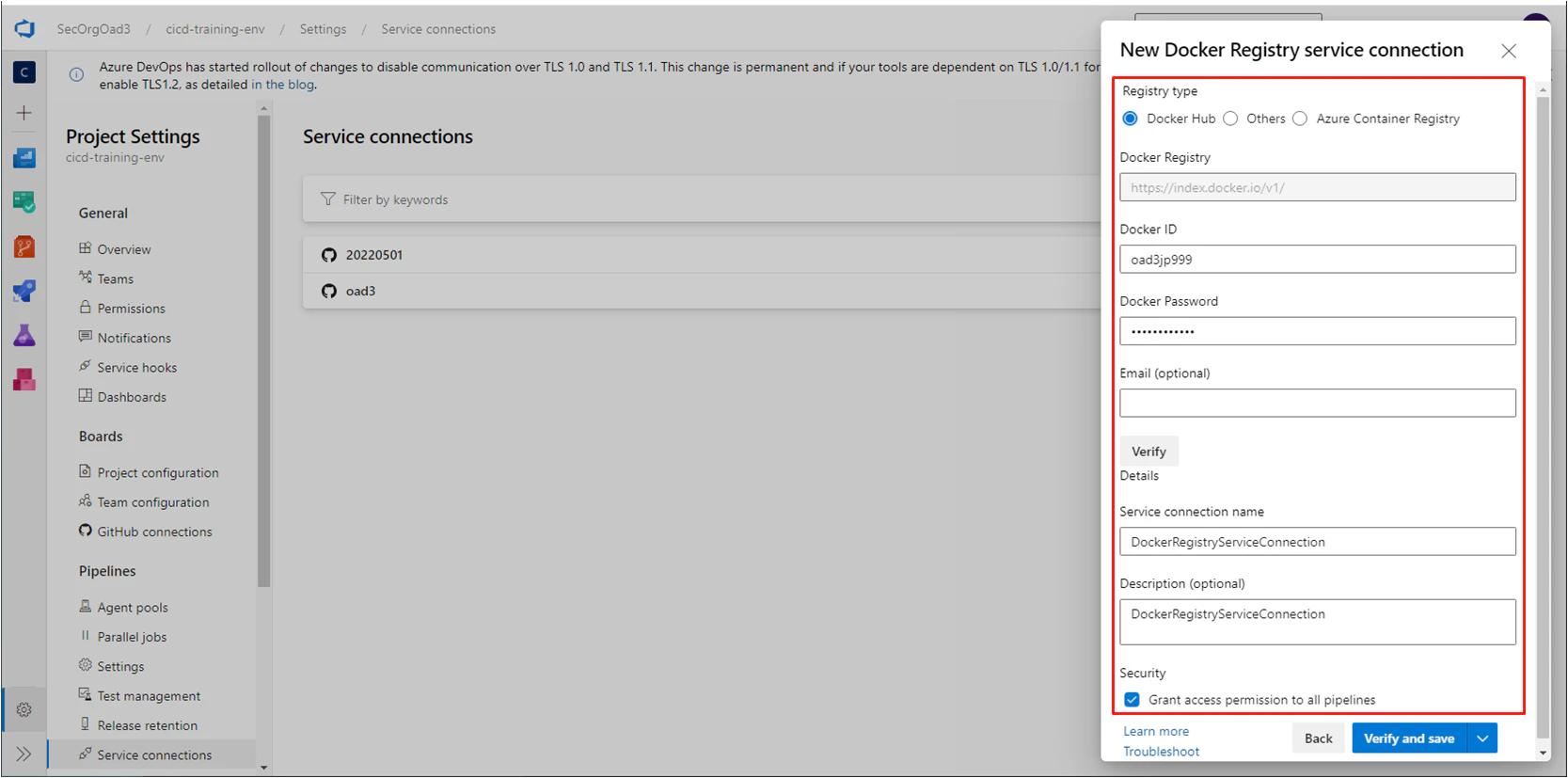Click the Docker ID field
The height and width of the screenshot is (778, 1568).
click(1318, 260)
